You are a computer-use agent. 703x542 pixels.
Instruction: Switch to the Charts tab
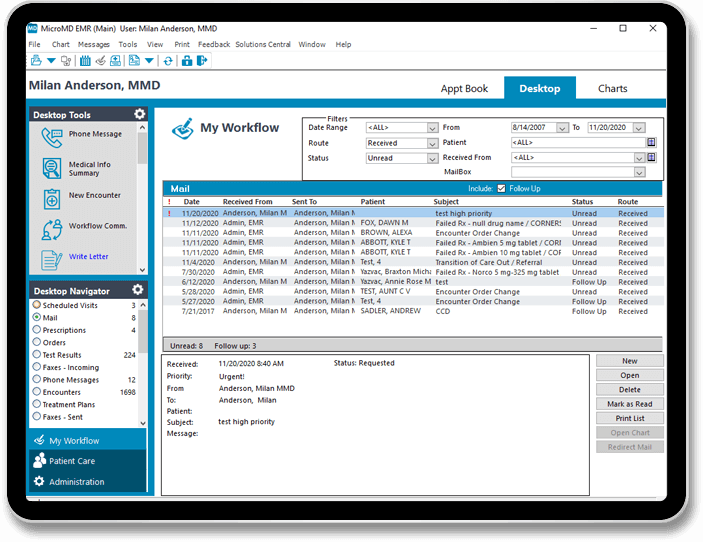[x=612, y=88]
